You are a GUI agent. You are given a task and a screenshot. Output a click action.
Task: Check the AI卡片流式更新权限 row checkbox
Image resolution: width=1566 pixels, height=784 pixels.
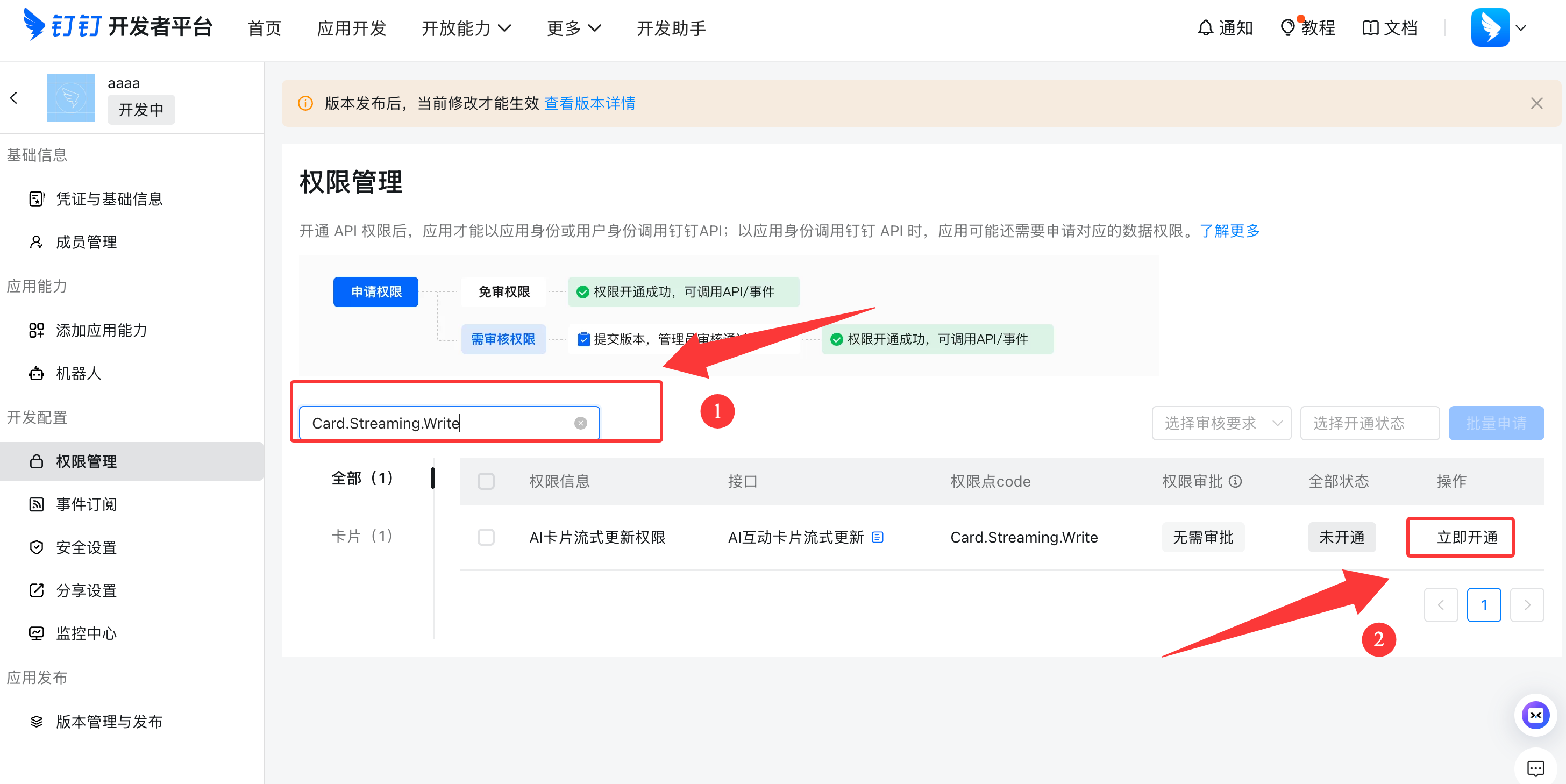[x=486, y=537]
